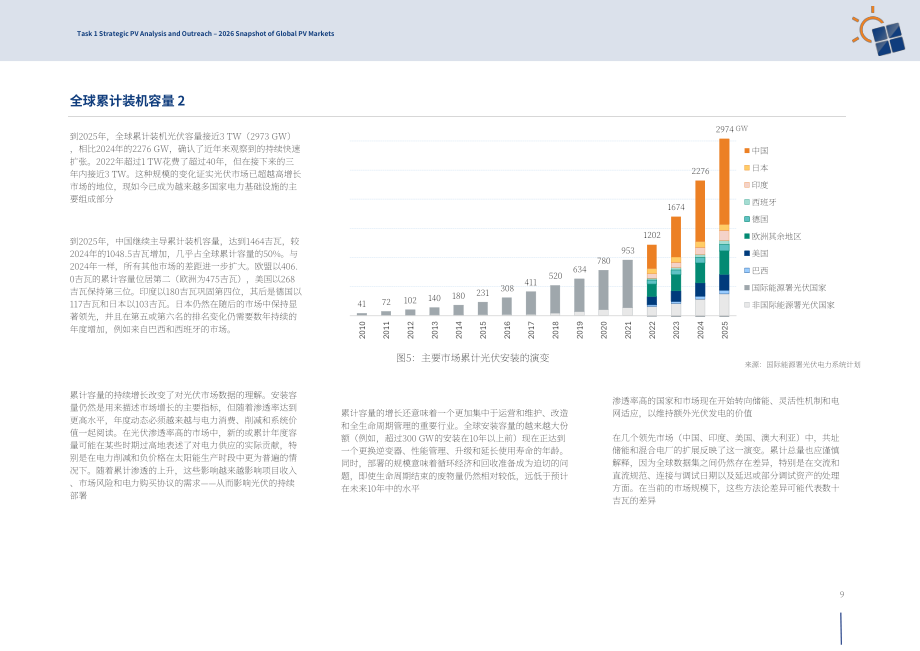920x651 pixels.
Task: Select the heading '全球累计装机容量 2'
Action: (x=127, y=101)
